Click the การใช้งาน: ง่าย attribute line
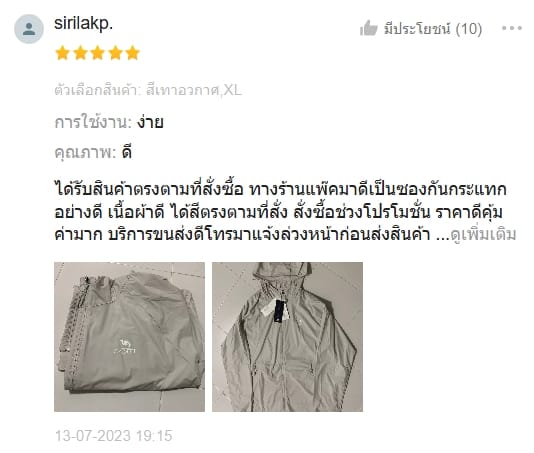This screenshot has height=453, width=534. pos(109,122)
